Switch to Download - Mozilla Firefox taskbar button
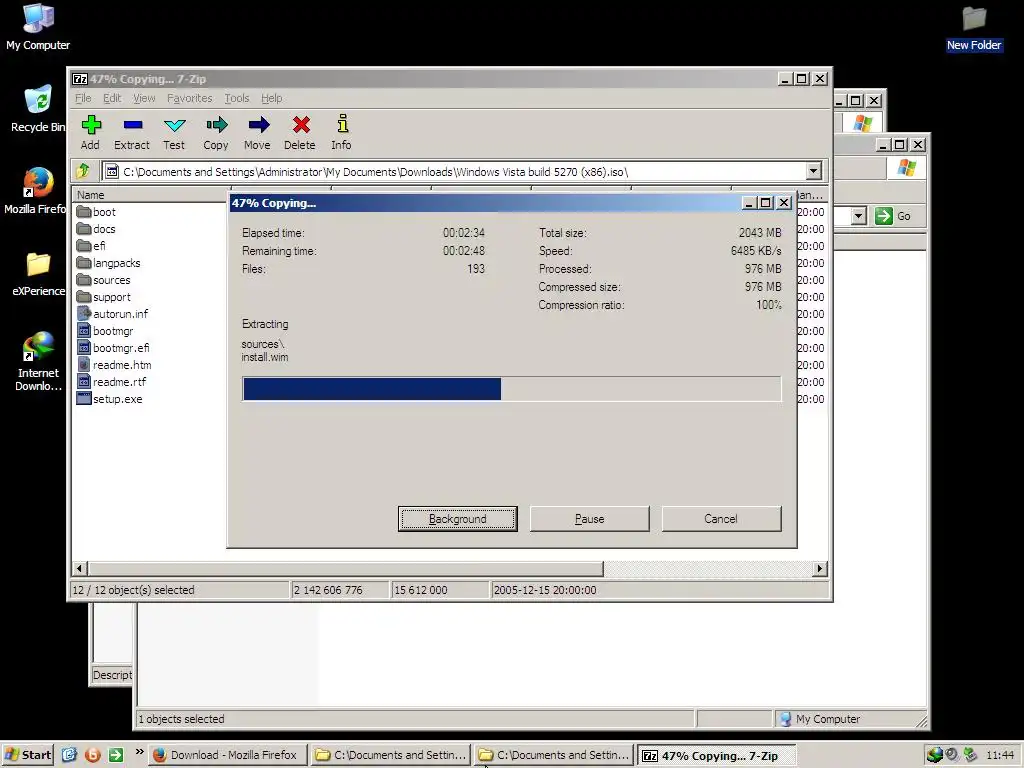Image resolution: width=1024 pixels, height=768 pixels. [227, 755]
